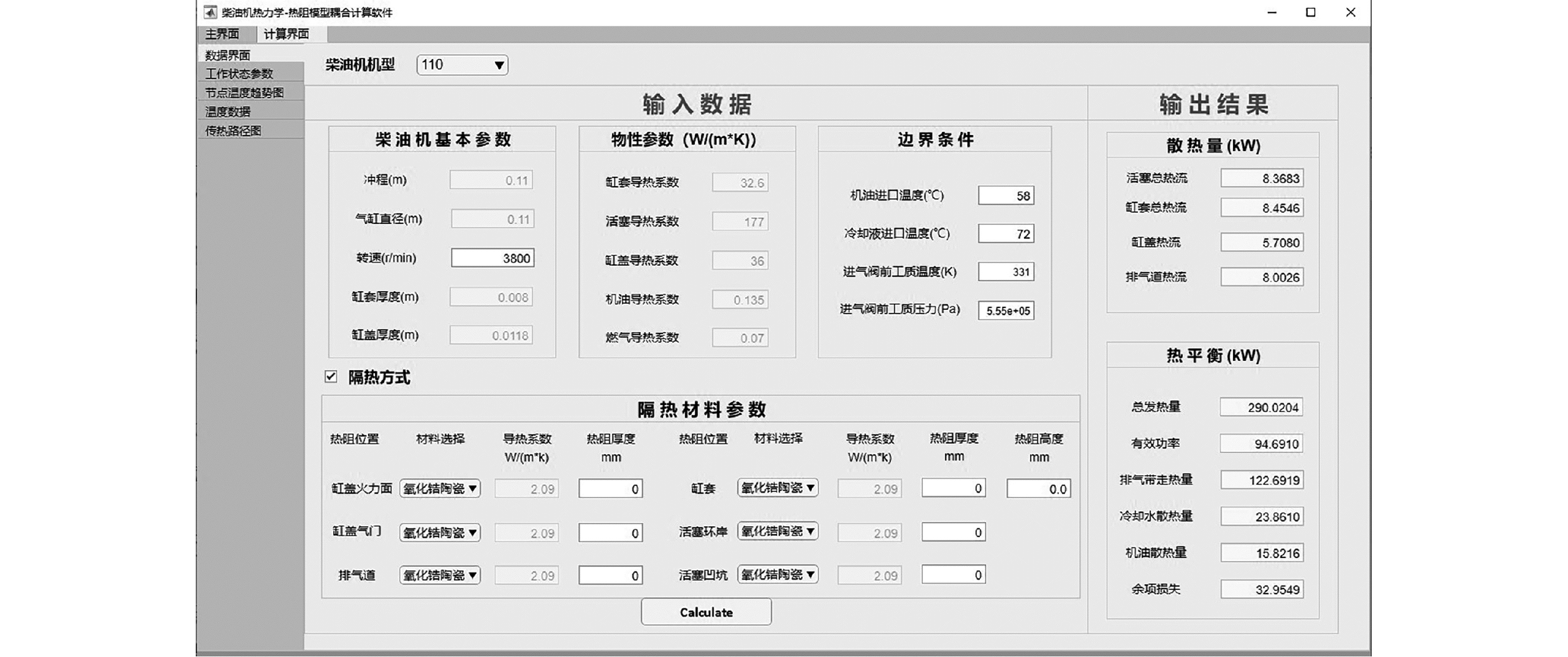Select 传热路径图 in sidebar
Viewport: 1568px width, 657px height.
click(233, 131)
